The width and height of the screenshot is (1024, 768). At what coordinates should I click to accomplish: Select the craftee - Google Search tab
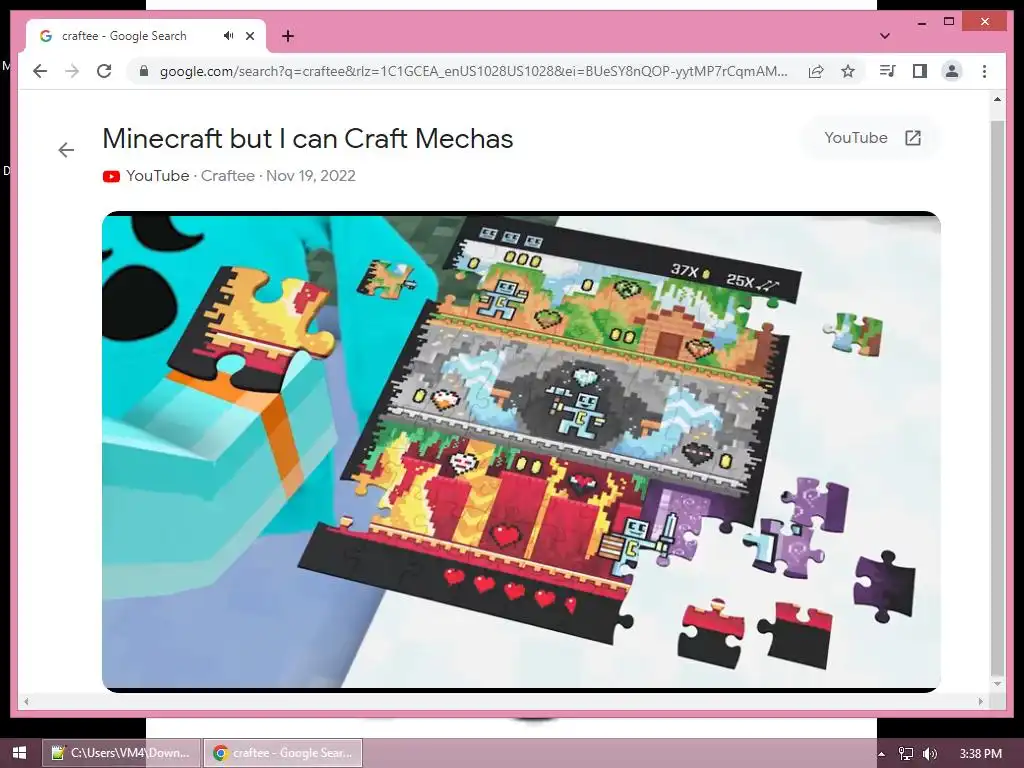click(146, 36)
